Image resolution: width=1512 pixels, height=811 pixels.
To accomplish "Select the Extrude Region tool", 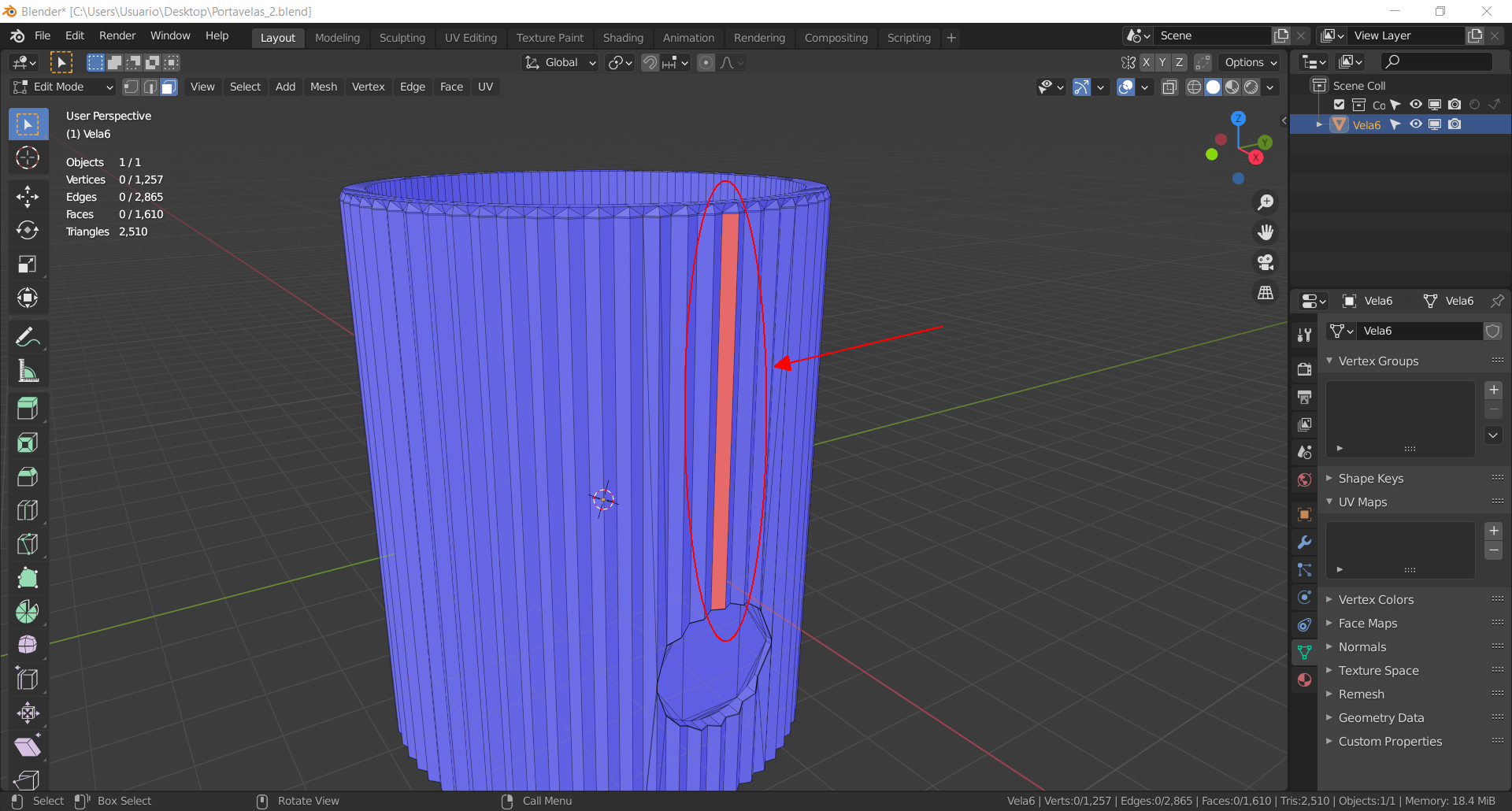I will [x=28, y=409].
